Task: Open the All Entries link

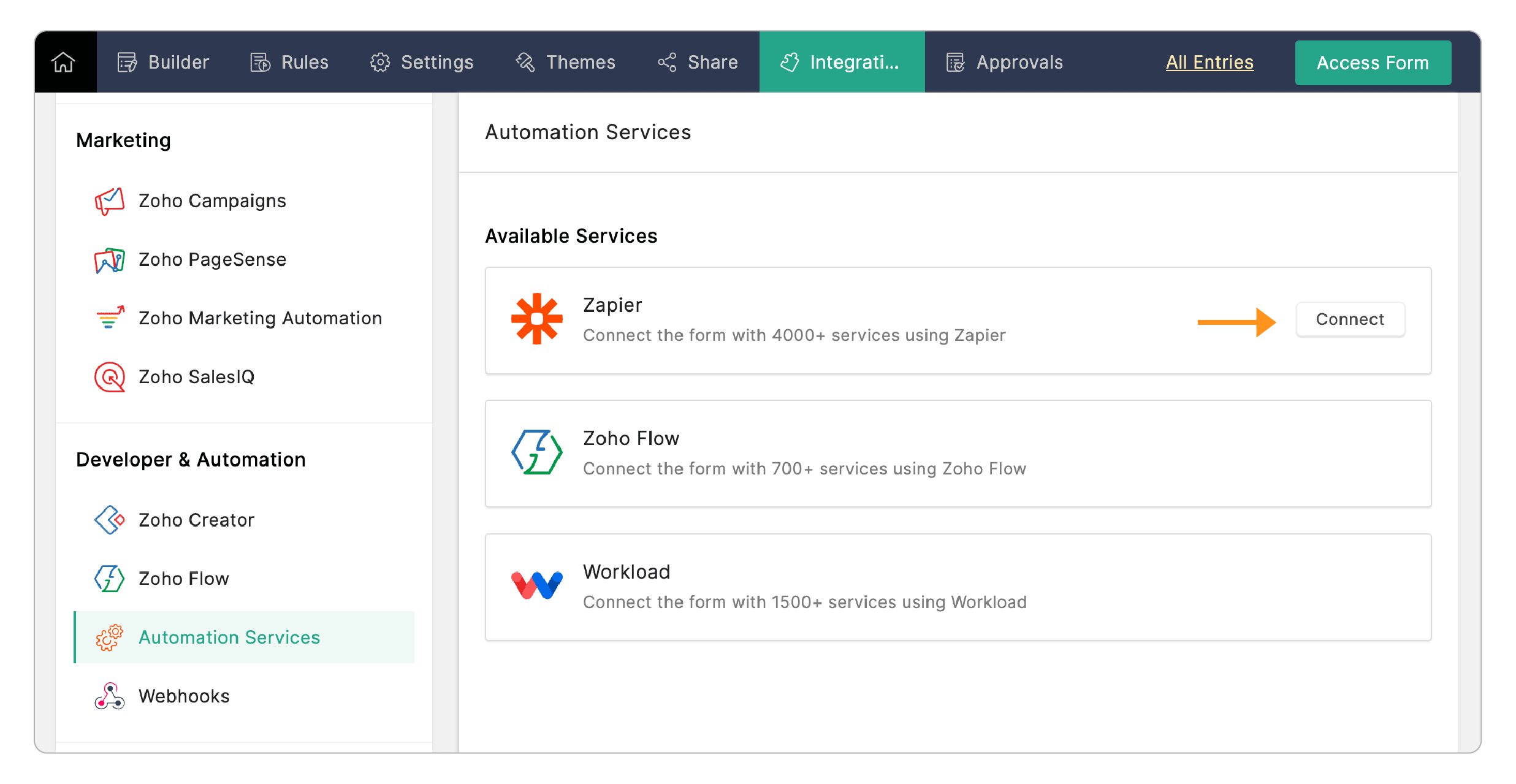Action: point(1209,62)
